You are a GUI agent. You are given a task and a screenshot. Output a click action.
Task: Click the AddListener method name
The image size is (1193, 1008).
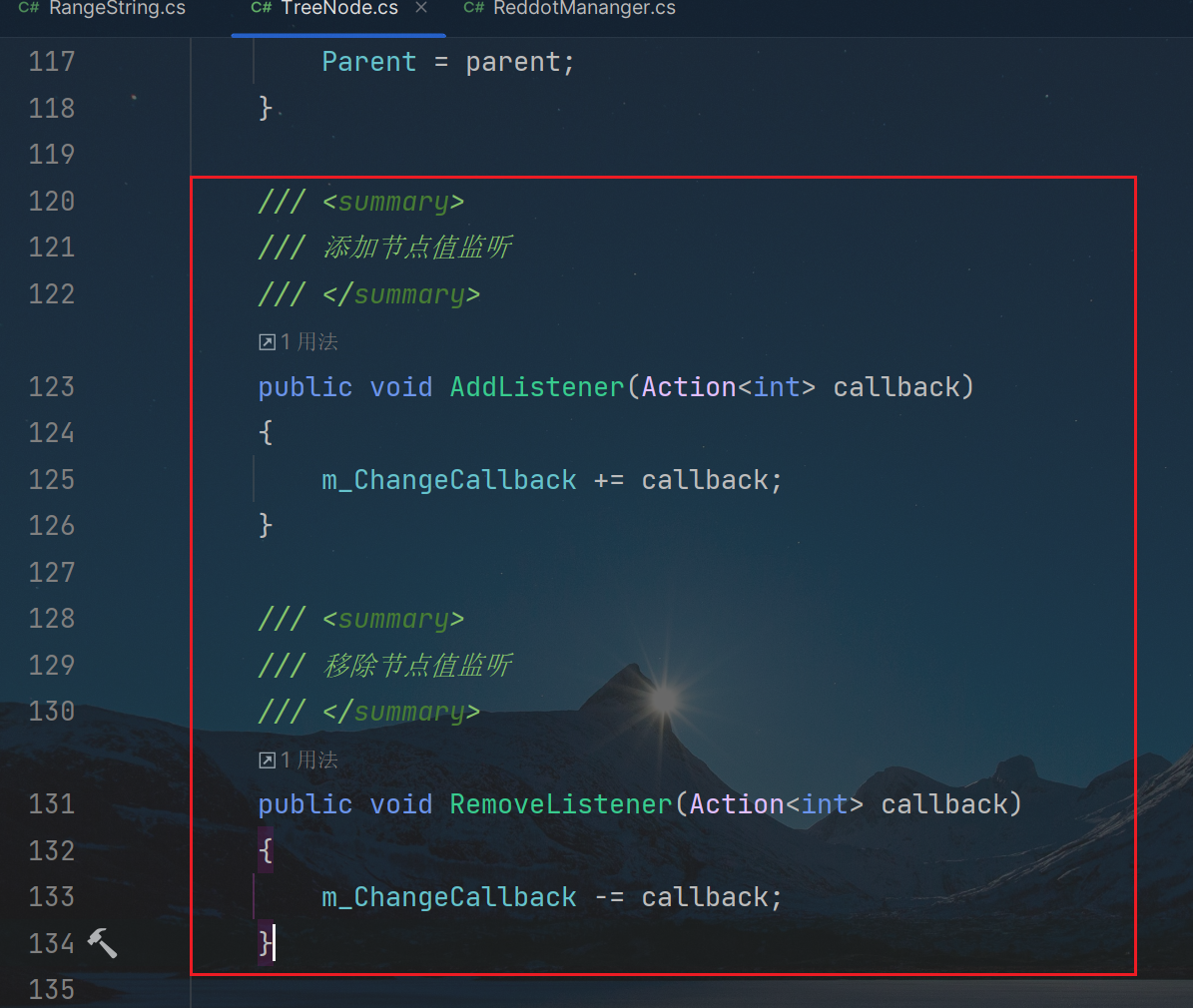pyautogui.click(x=537, y=387)
